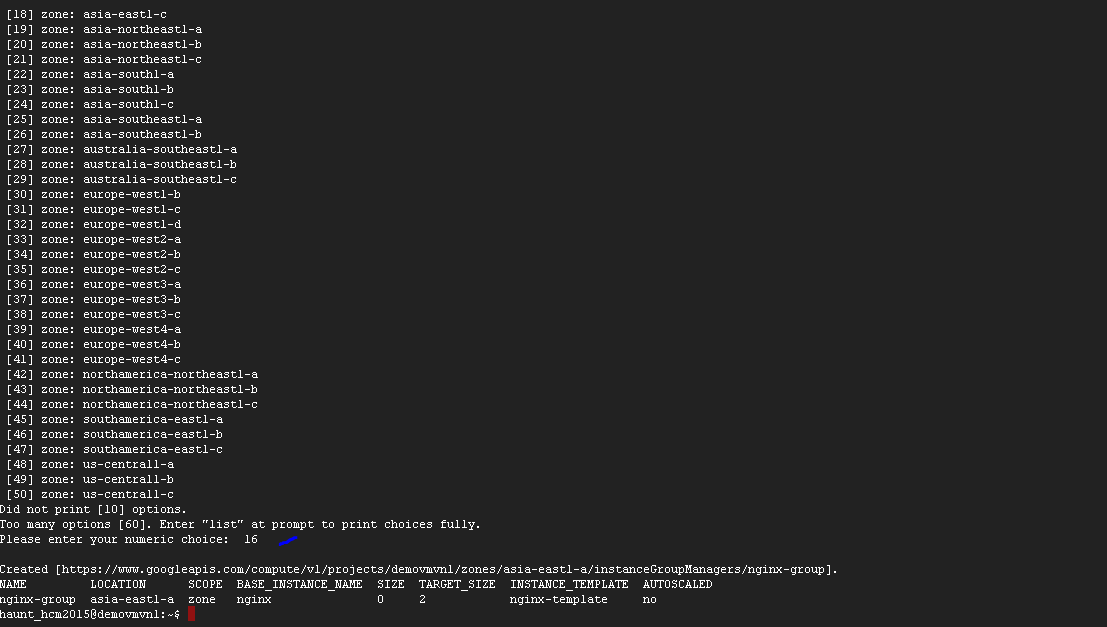The height and width of the screenshot is (627, 1107).
Task: Click the red cursor at the shell prompt
Action: click(x=191, y=614)
